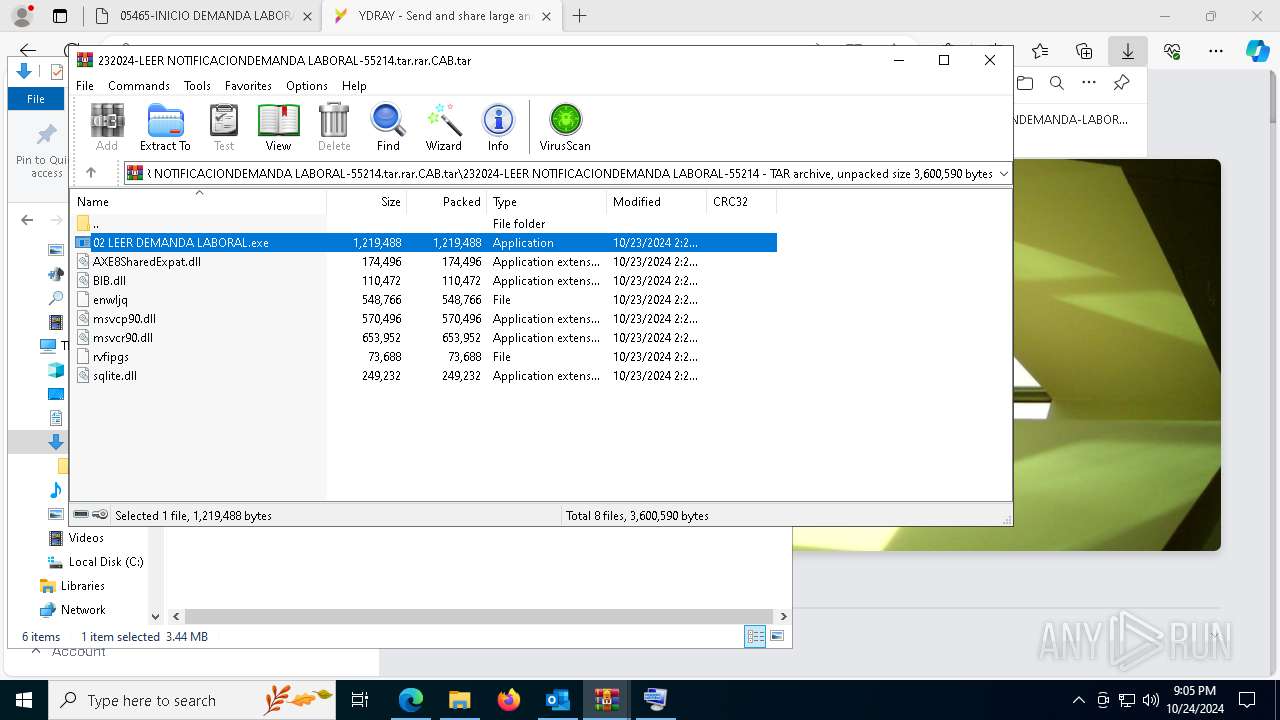1280x720 pixels.
Task: Open the Commands menu
Action: 139,86
